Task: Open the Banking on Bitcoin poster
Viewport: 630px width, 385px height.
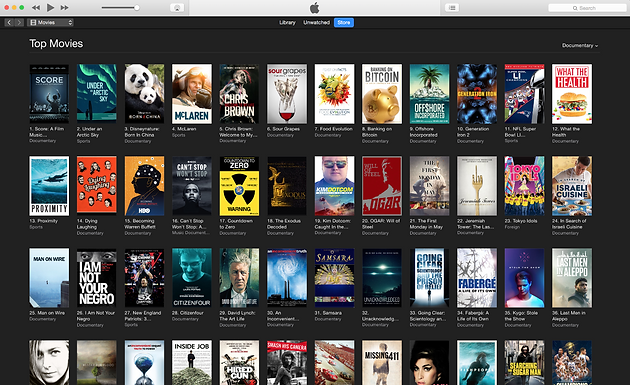Action: point(382,94)
